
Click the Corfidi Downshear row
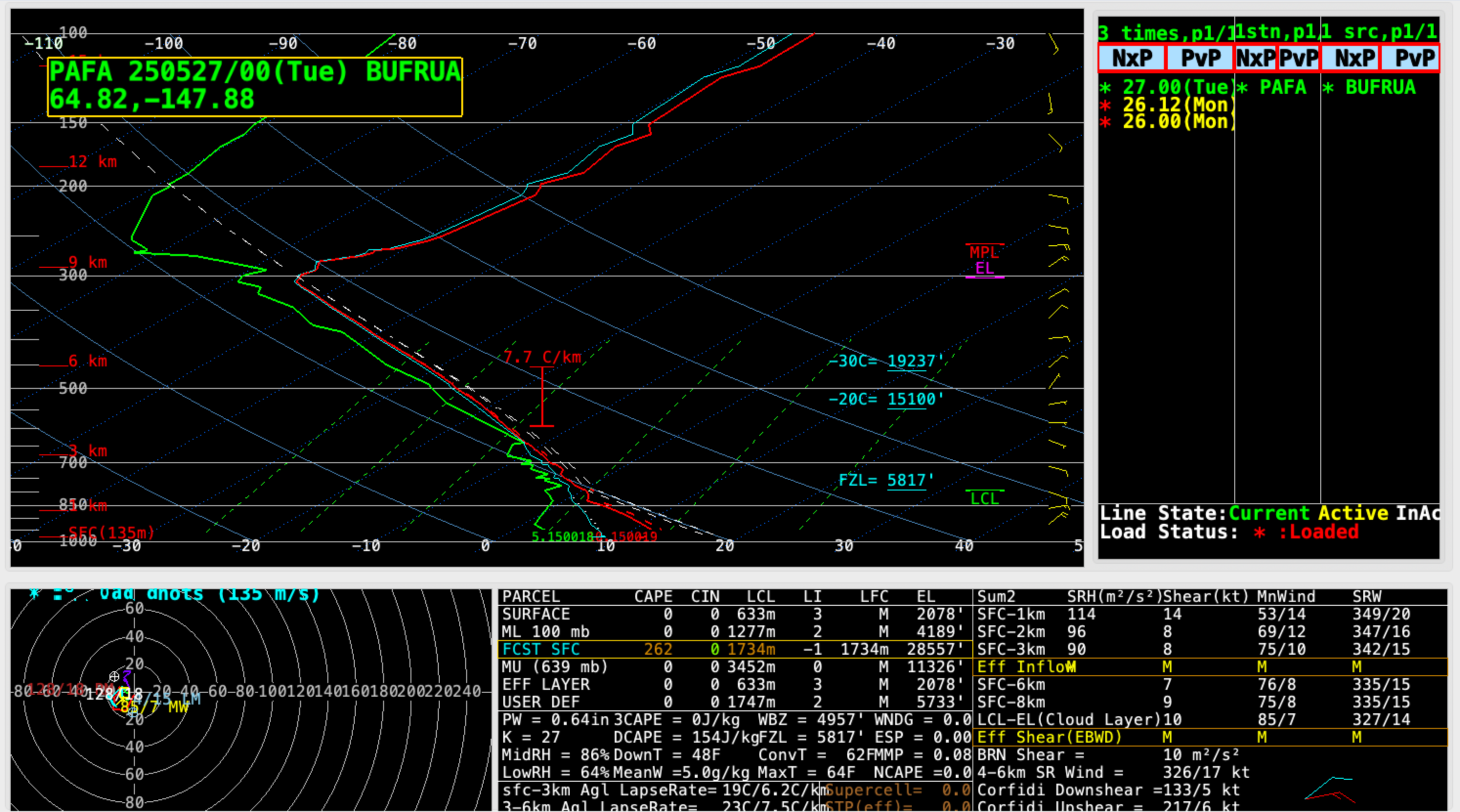coord(1108,790)
